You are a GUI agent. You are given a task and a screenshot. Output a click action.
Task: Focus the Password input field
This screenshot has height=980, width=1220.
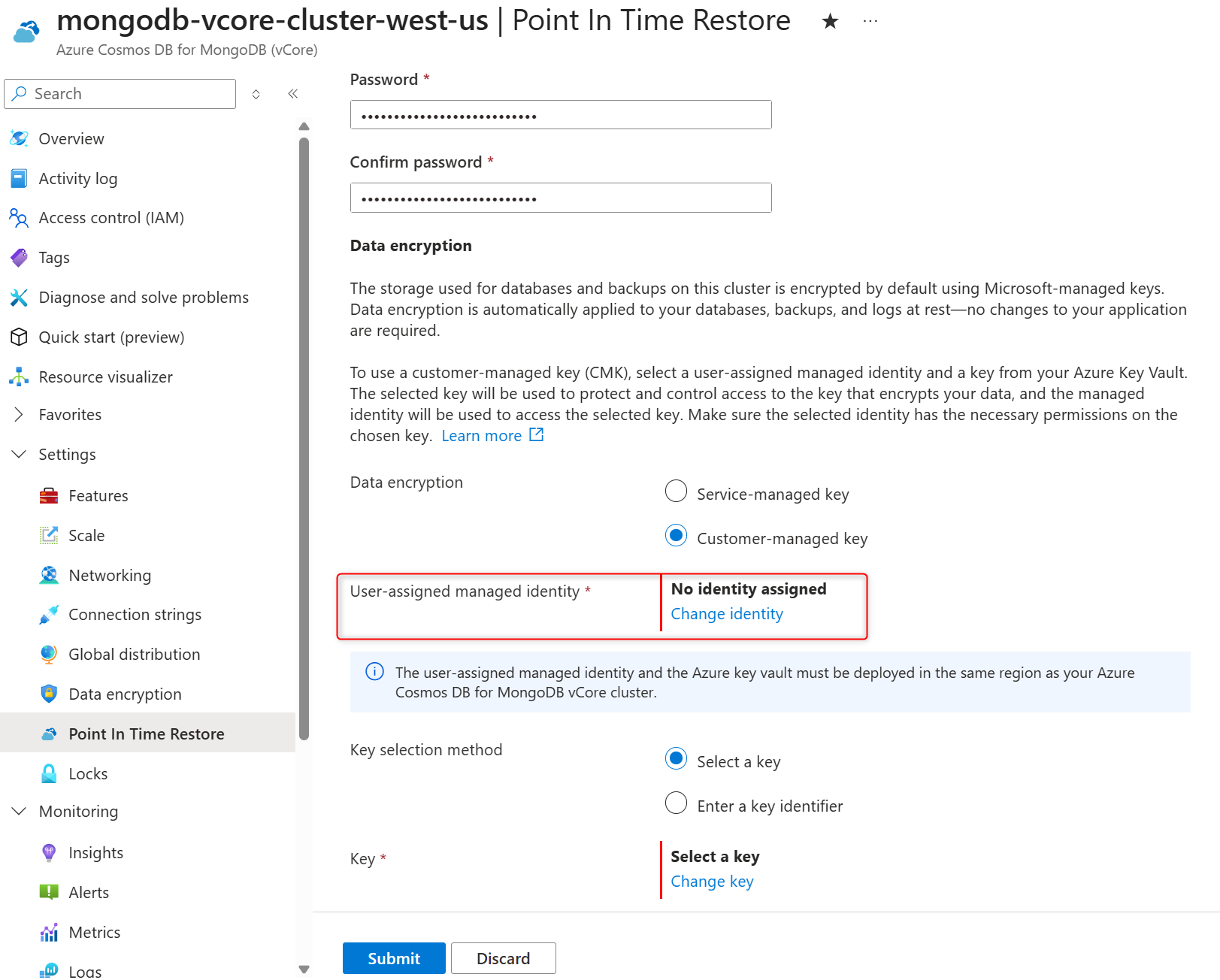pyautogui.click(x=561, y=115)
